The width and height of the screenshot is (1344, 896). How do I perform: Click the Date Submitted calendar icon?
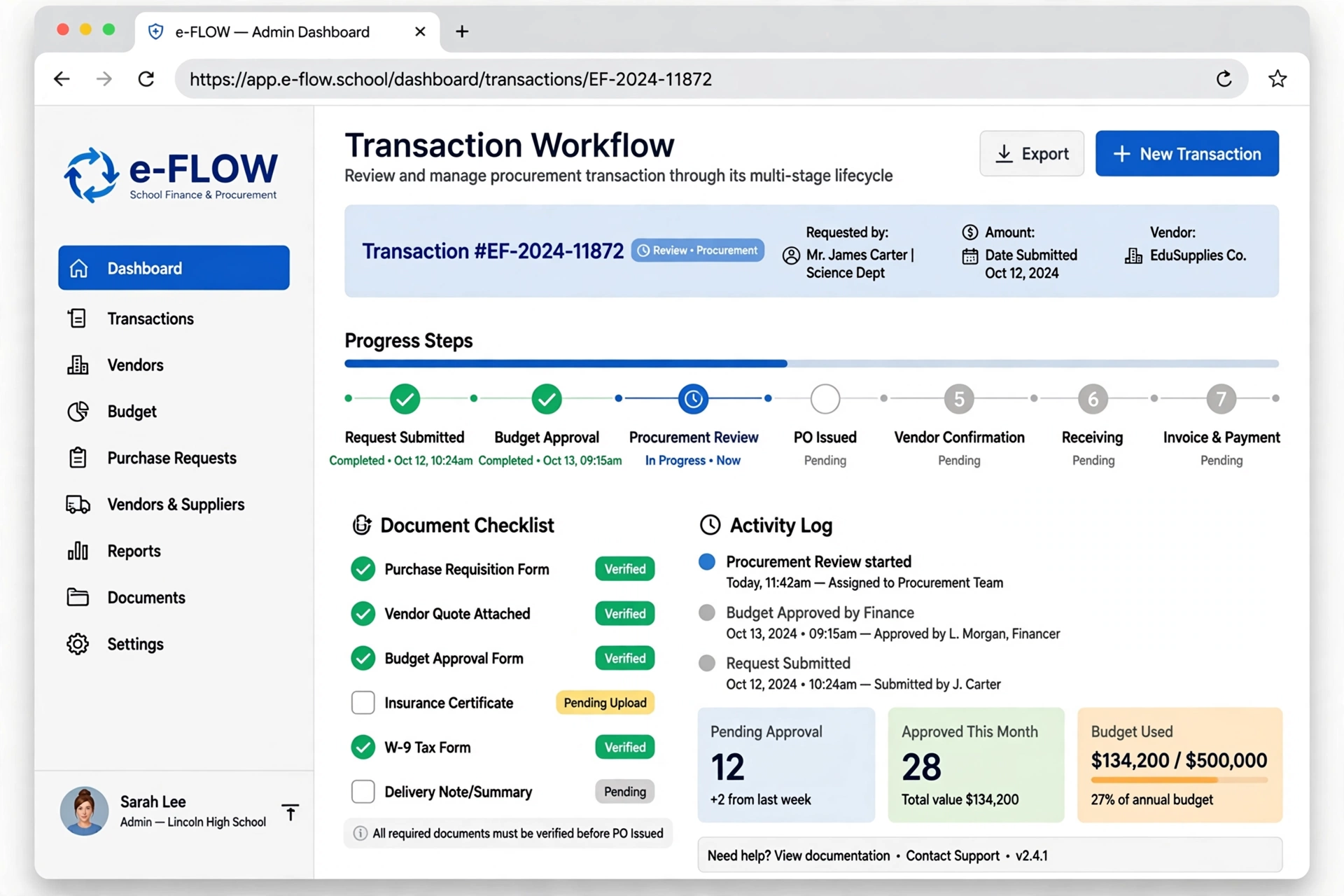tap(969, 256)
